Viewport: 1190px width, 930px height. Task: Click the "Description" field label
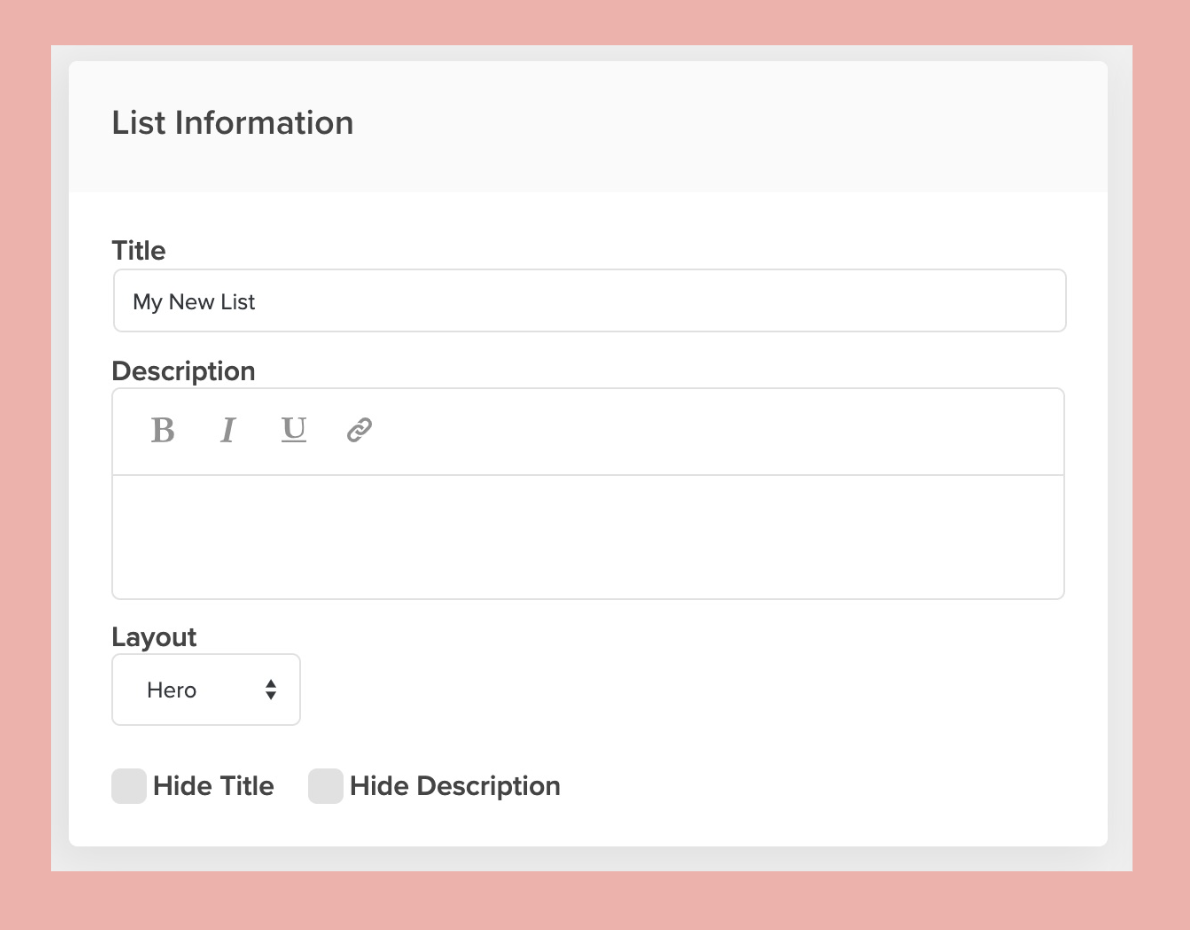(x=183, y=371)
